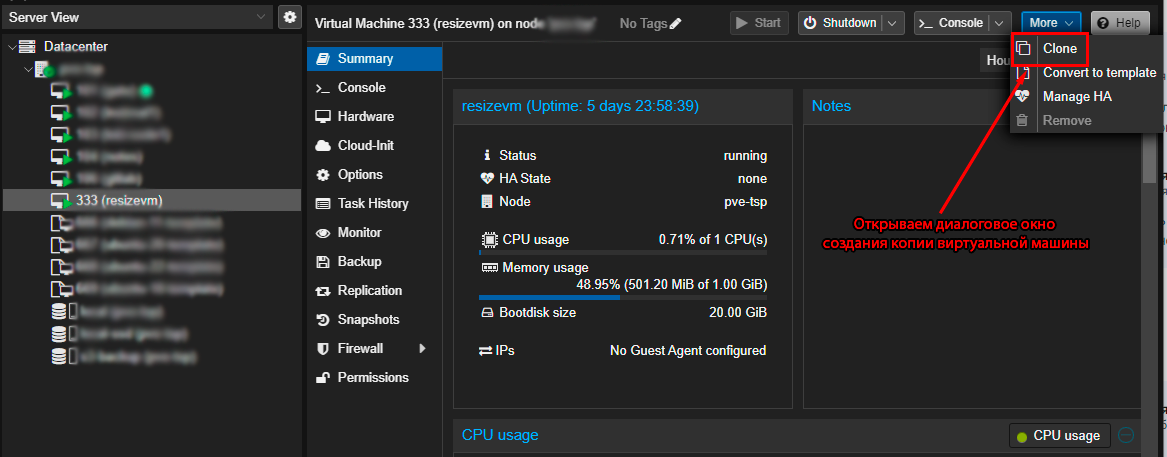Choose Convert to template
Image resolution: width=1167 pixels, height=457 pixels.
(1099, 73)
